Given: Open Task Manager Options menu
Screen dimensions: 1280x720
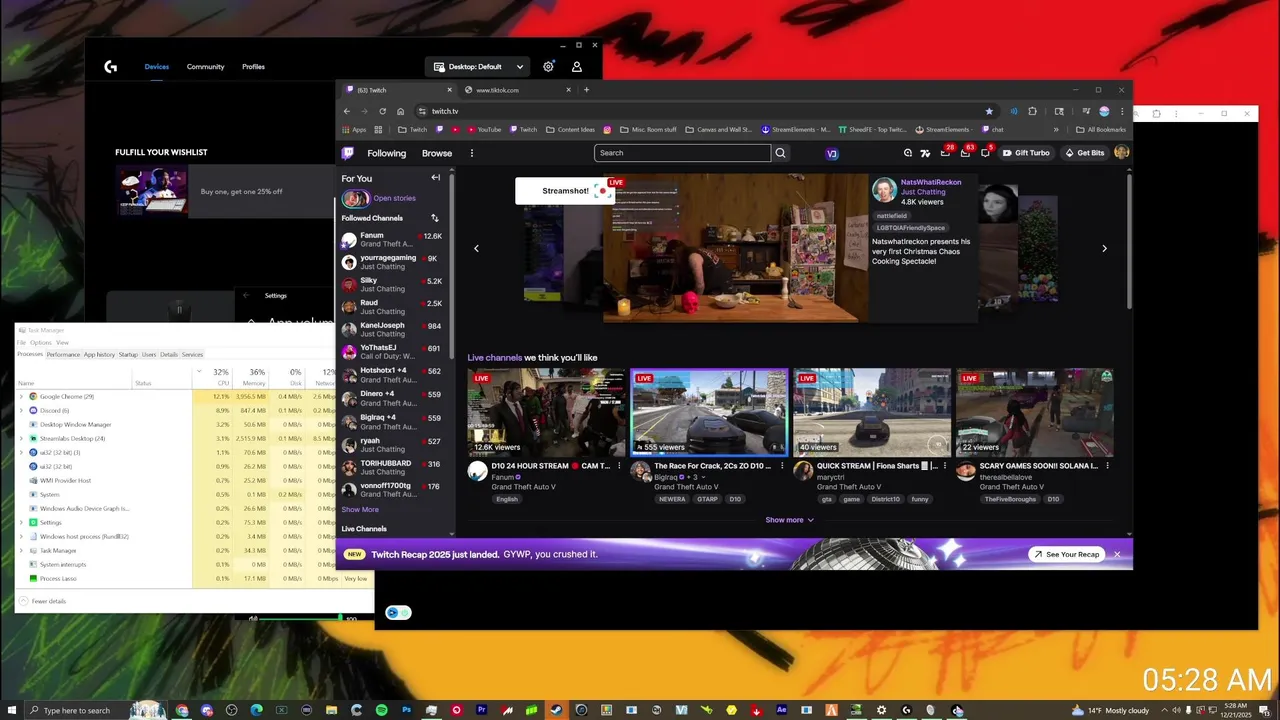Looking at the screenshot, I should point(40,343).
